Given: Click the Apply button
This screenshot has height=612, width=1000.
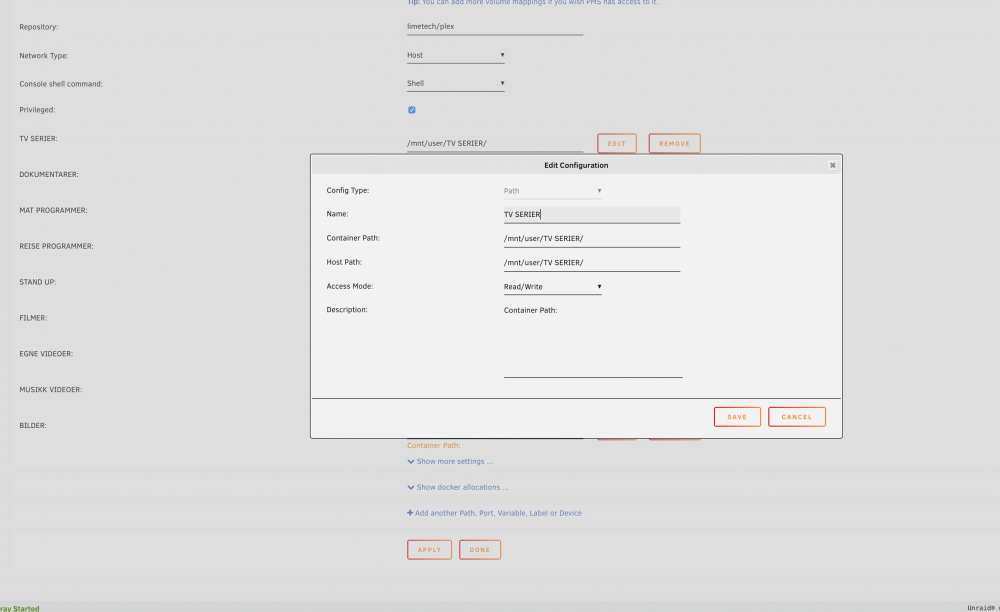Looking at the screenshot, I should pyautogui.click(x=429, y=550).
